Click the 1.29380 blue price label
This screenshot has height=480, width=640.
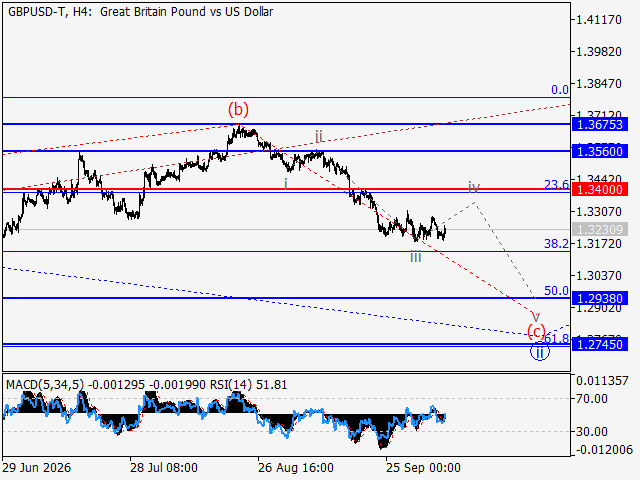point(600,298)
